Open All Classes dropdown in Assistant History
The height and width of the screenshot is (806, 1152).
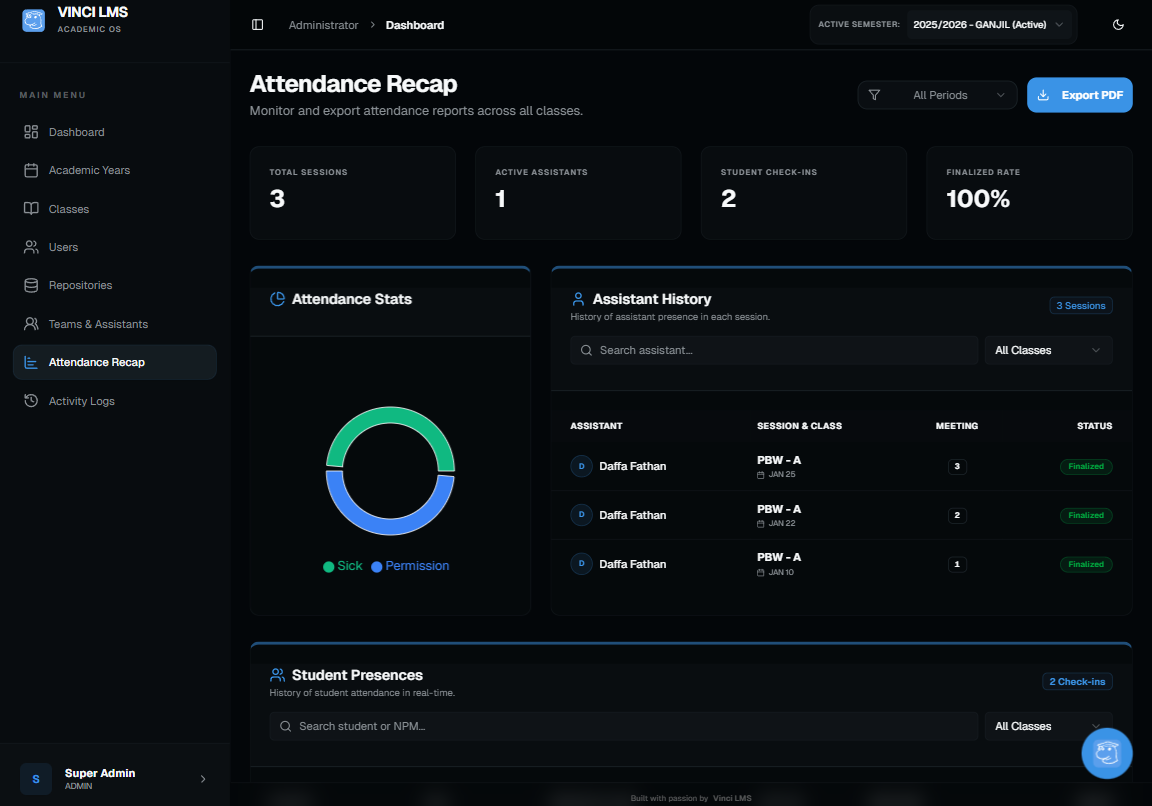1047,350
